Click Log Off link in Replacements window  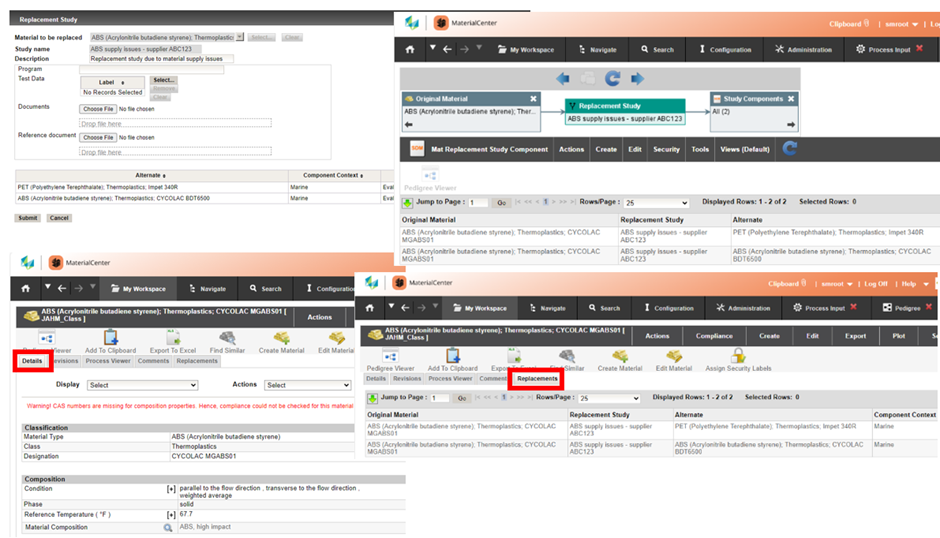pyautogui.click(x=876, y=284)
